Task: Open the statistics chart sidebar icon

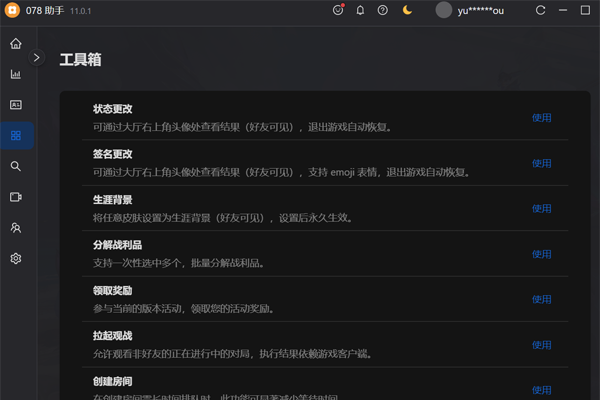Action: 16,74
